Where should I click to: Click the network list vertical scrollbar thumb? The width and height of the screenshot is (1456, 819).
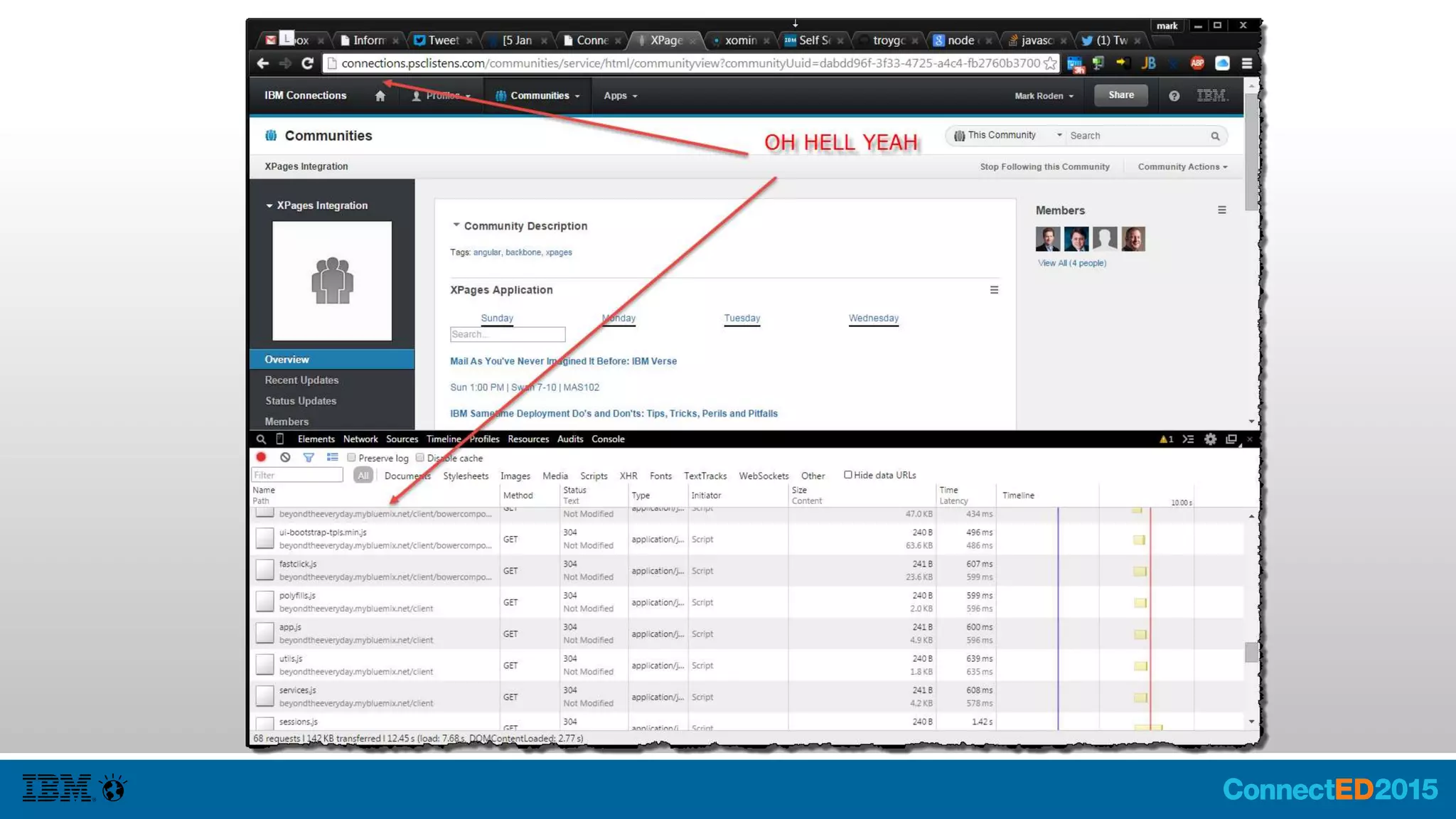click(x=1251, y=652)
